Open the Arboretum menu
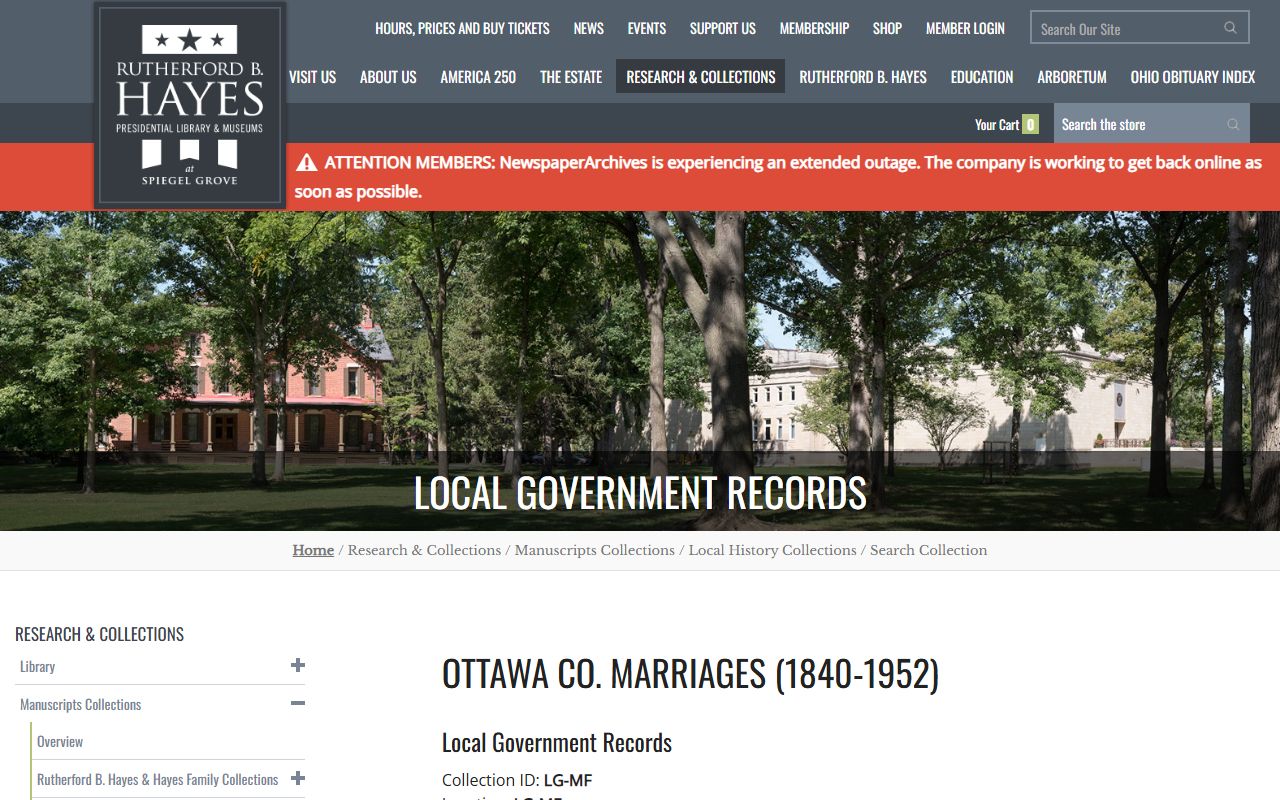The height and width of the screenshot is (800, 1280). pos(1071,77)
